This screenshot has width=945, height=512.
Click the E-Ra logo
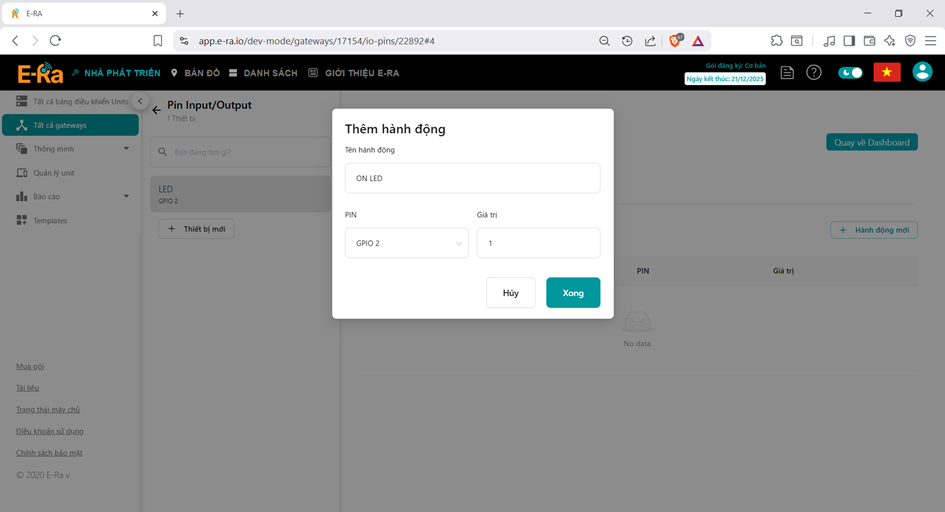[x=40, y=73]
